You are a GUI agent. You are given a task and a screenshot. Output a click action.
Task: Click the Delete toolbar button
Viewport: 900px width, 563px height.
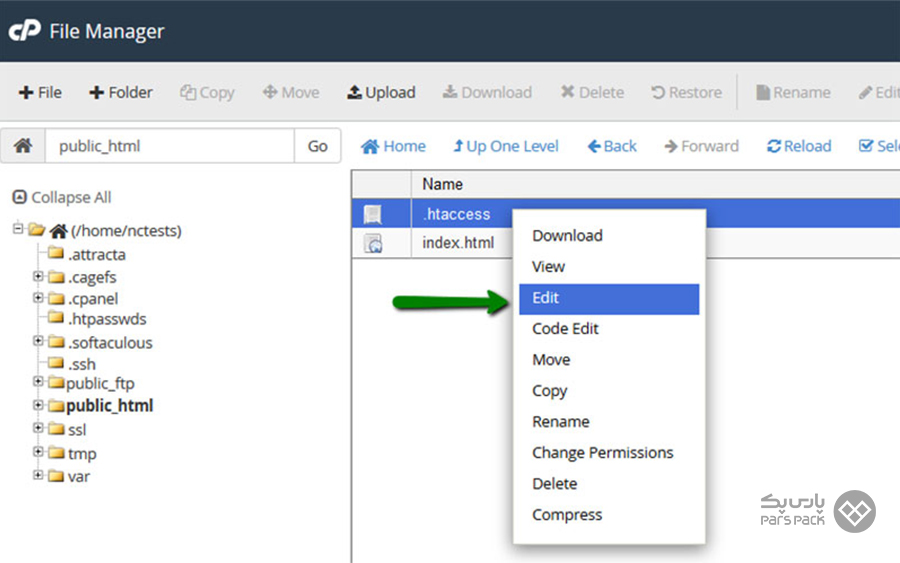[x=592, y=92]
